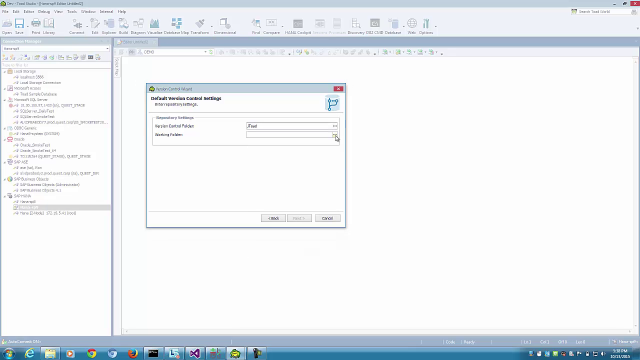Open the Help menu
This screenshot has height=360, width=640.
pyautogui.click(x=122, y=11)
